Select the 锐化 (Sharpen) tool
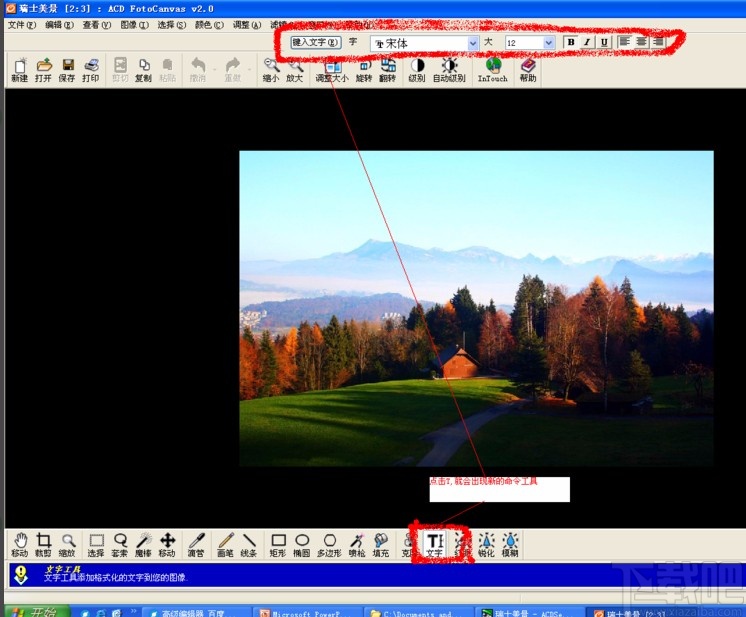This screenshot has width=746, height=617. [x=486, y=545]
